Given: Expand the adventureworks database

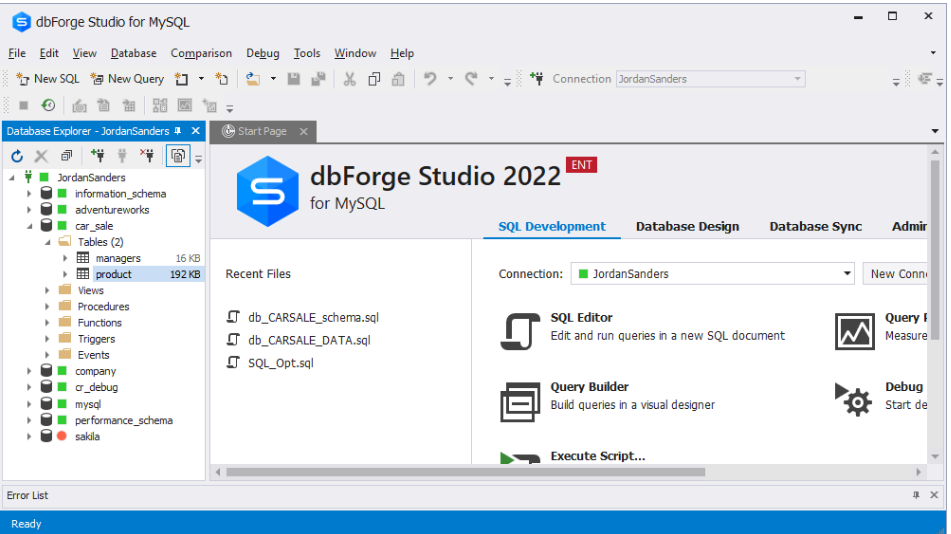Looking at the screenshot, I should 29,210.
